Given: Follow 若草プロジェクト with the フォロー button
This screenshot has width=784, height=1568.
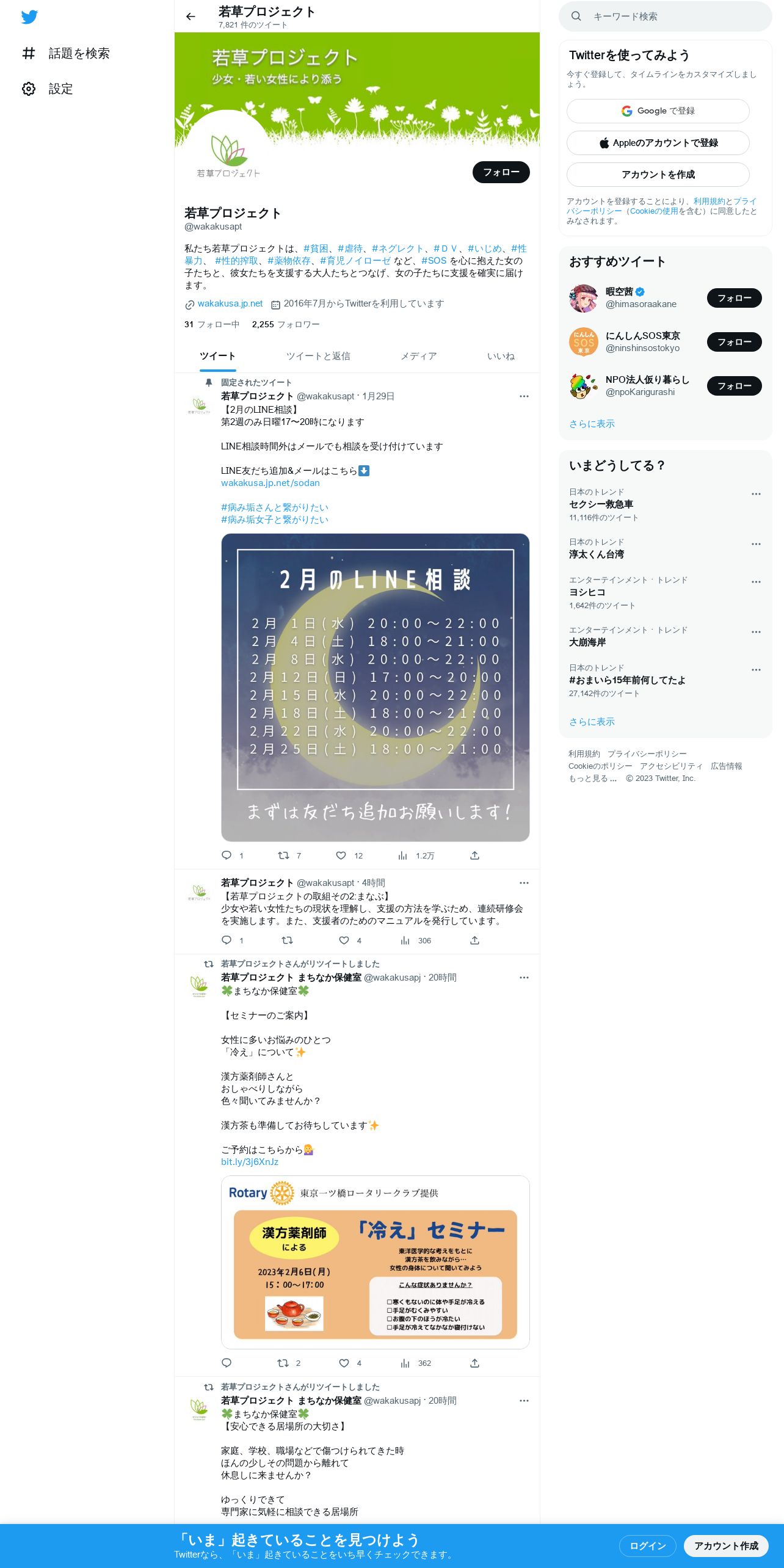Looking at the screenshot, I should 501,172.
